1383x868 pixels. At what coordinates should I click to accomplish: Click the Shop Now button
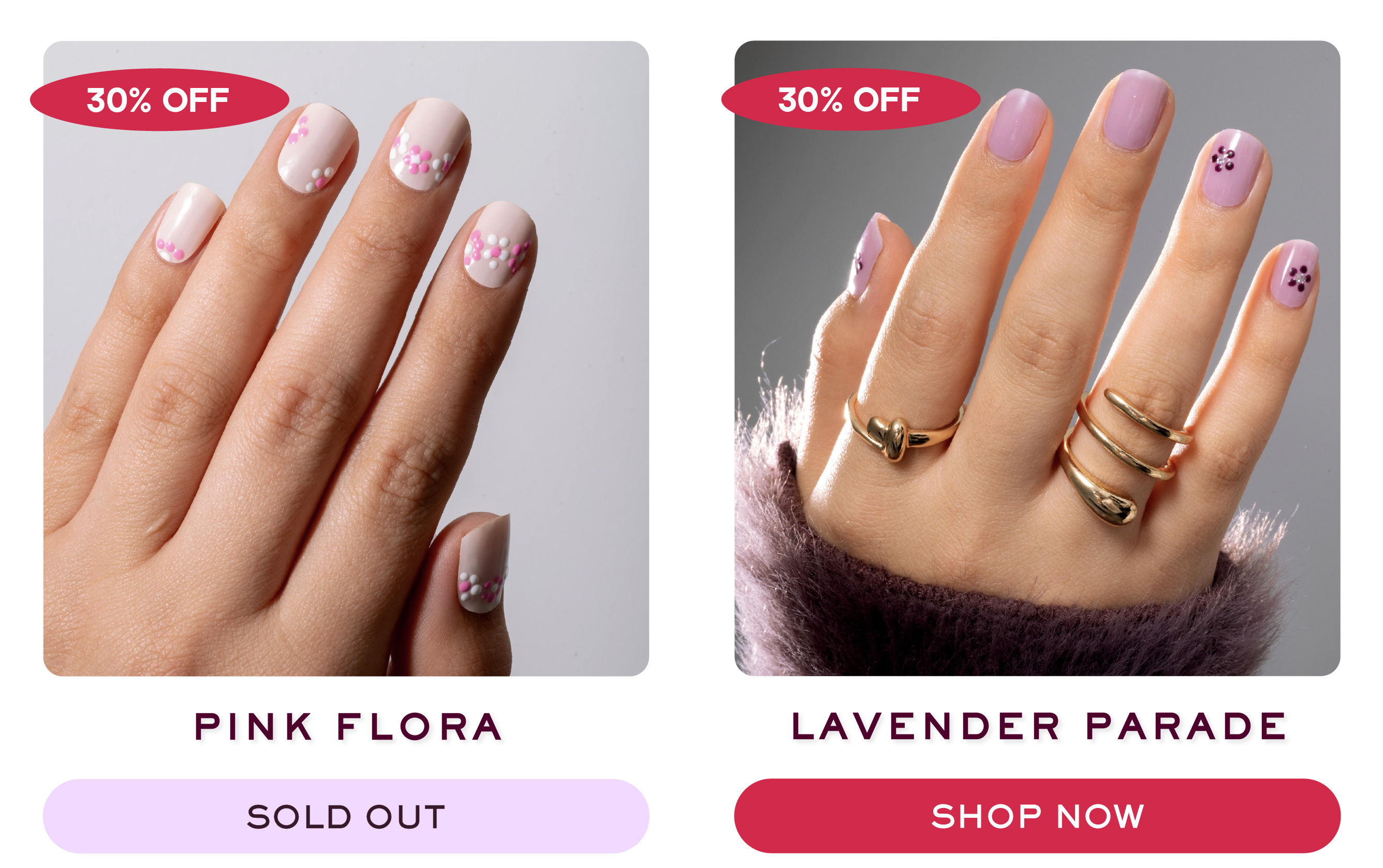(x=1037, y=815)
